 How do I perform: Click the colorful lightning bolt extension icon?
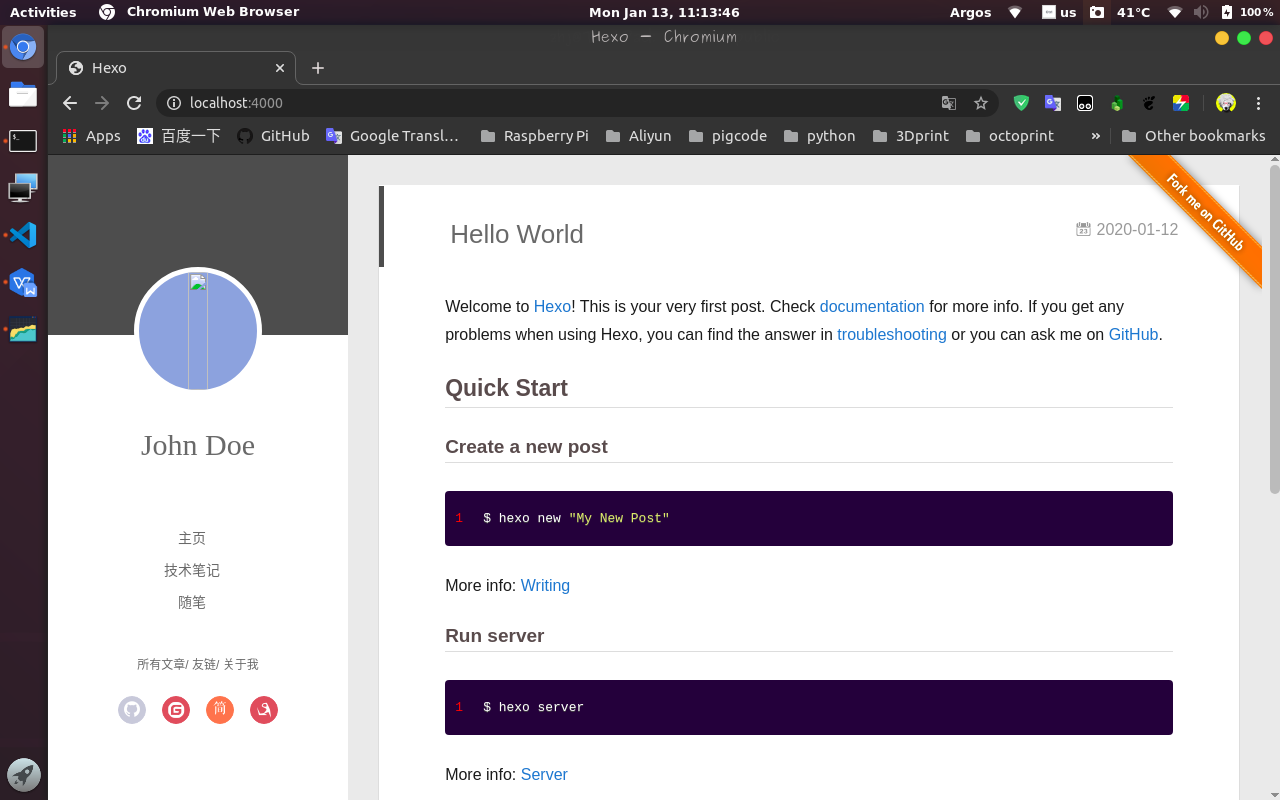coord(1181,103)
